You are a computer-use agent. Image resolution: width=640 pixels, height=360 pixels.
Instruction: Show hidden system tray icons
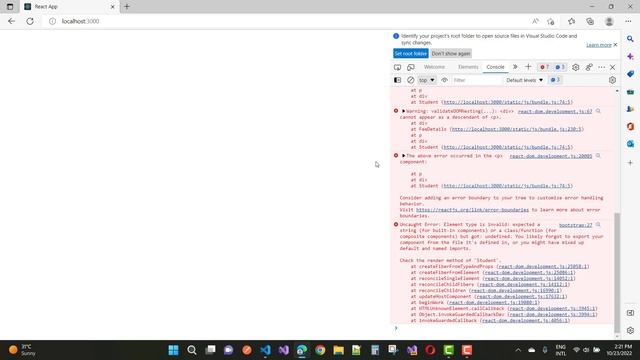click(518, 350)
